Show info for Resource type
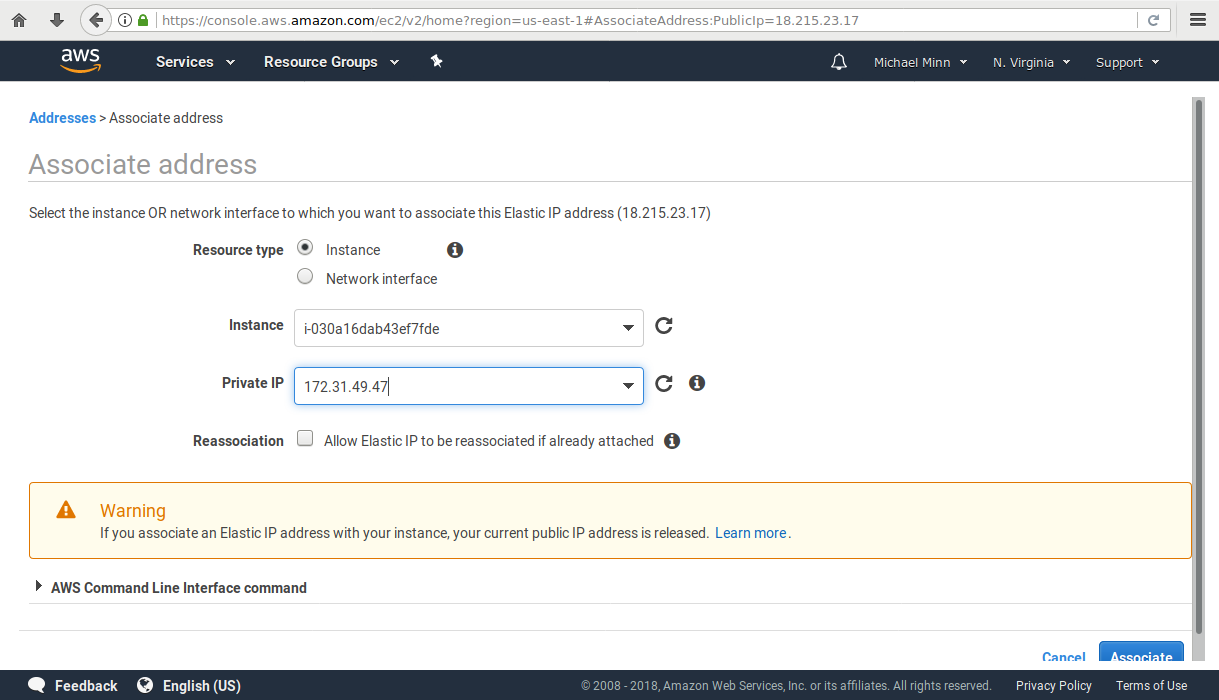This screenshot has width=1219, height=700. 455,250
